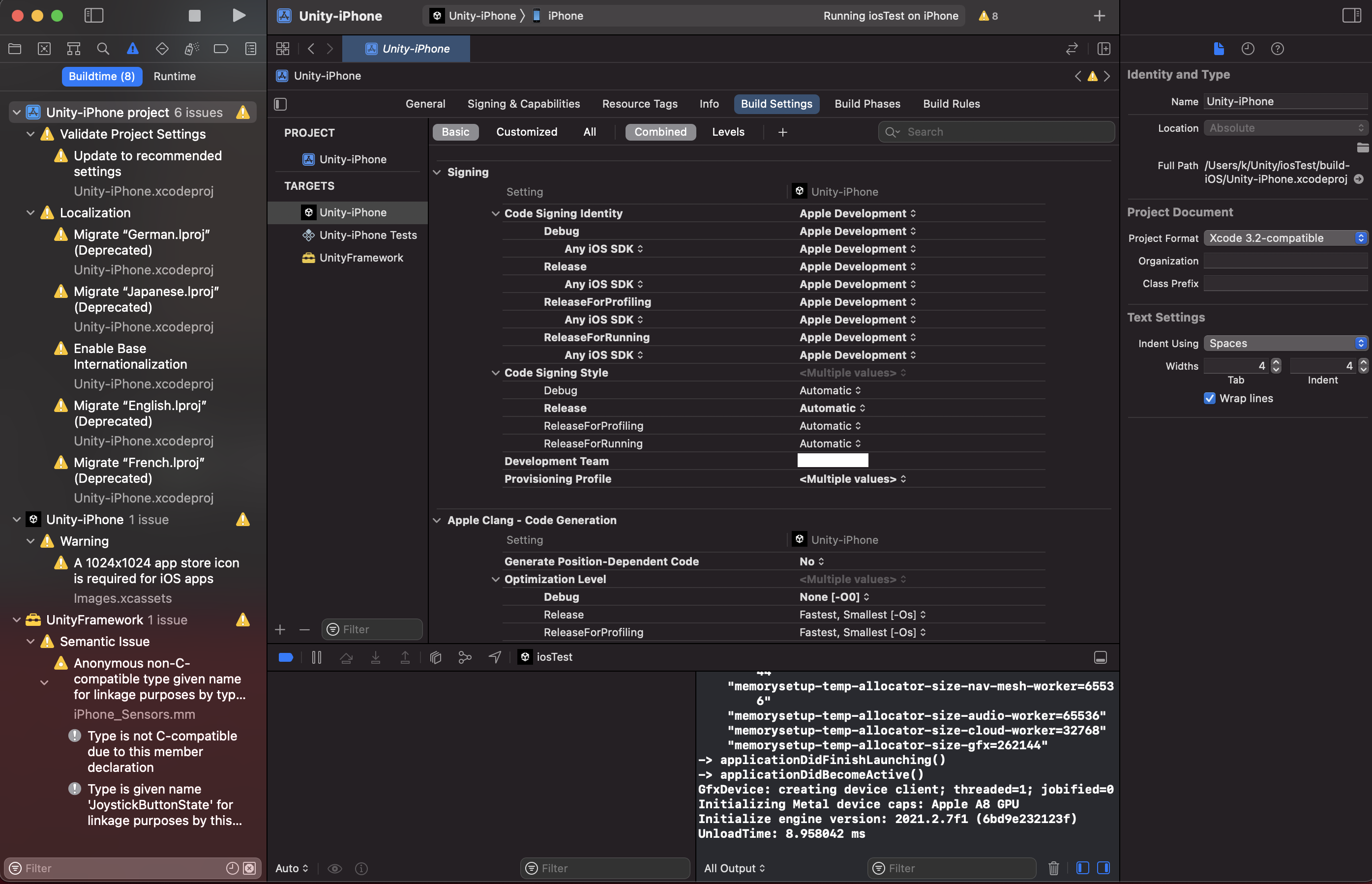The width and height of the screenshot is (1372, 884).
Task: Switch to the Build Phases tab
Action: [867, 104]
